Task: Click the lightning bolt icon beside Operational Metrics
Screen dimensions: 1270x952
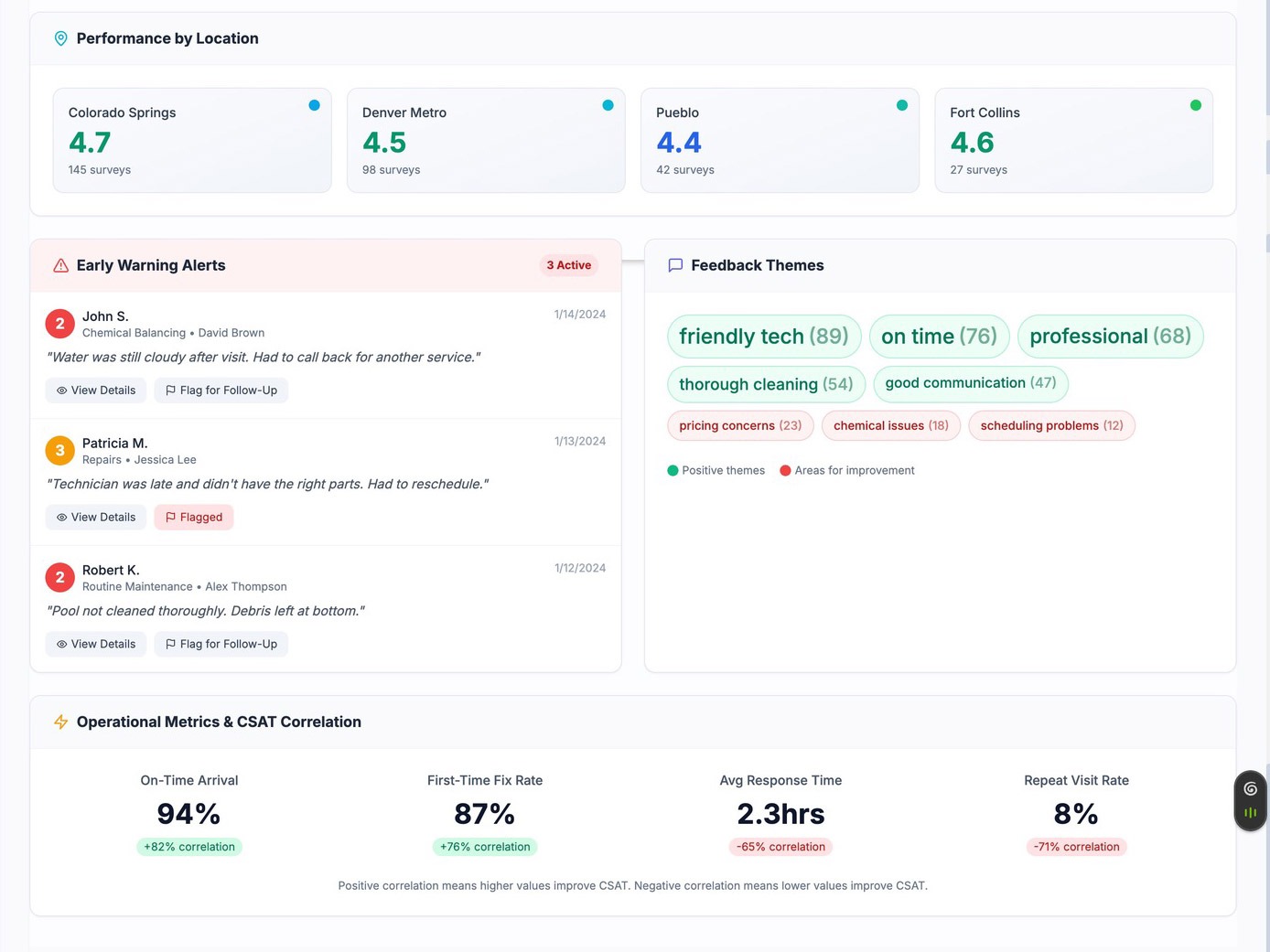Action: pos(60,722)
